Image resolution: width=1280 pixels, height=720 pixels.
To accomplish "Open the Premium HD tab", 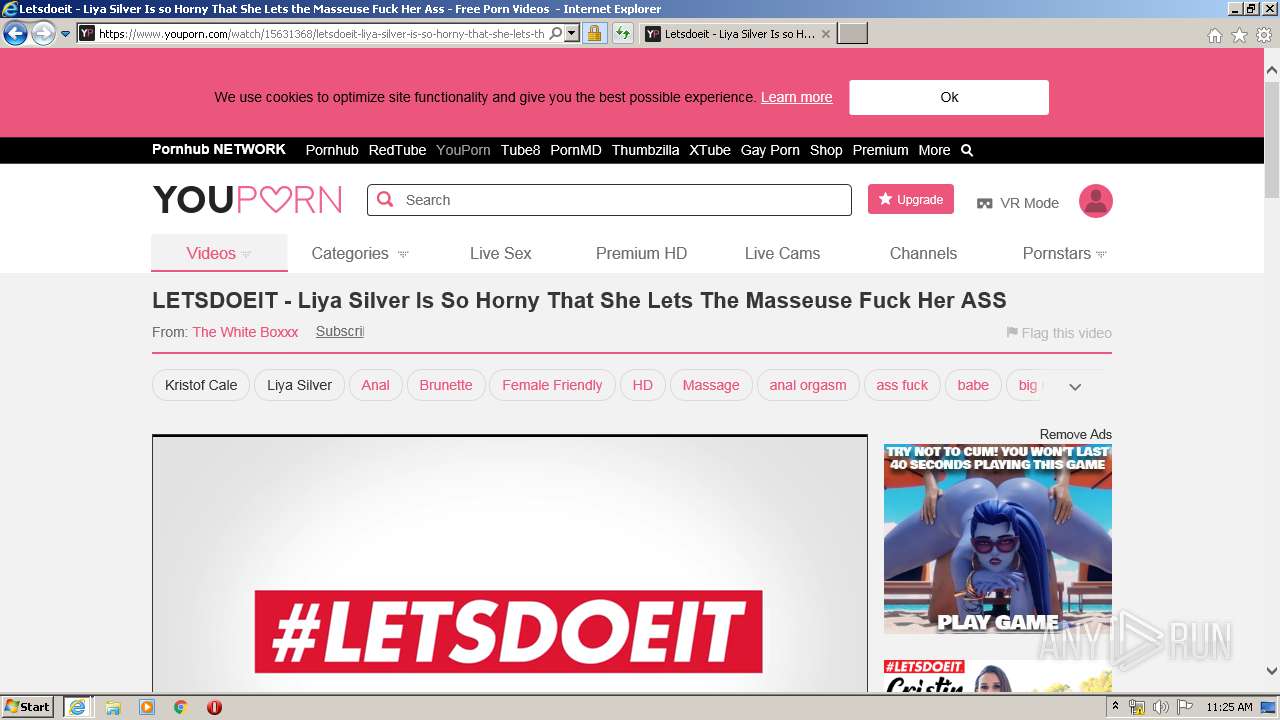I will point(641,253).
